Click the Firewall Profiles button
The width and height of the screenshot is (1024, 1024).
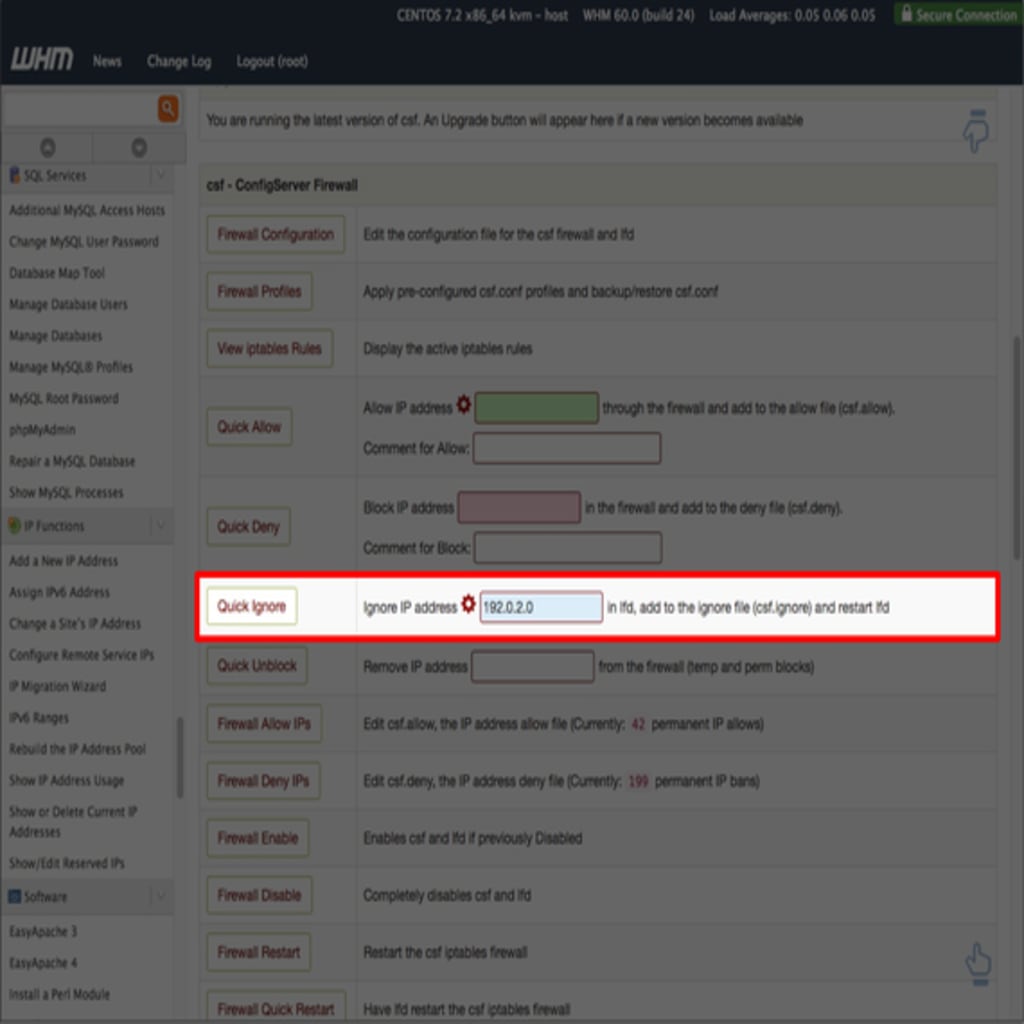tap(259, 291)
